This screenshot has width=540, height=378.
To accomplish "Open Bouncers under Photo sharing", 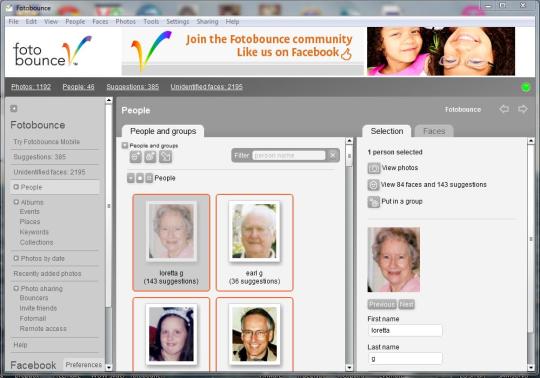I will click(x=34, y=298).
